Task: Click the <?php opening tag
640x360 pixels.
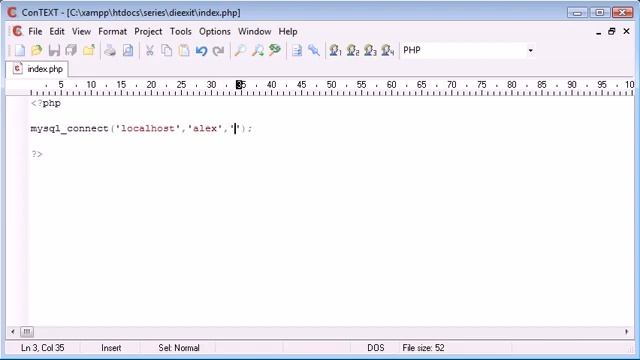Action: (46, 103)
